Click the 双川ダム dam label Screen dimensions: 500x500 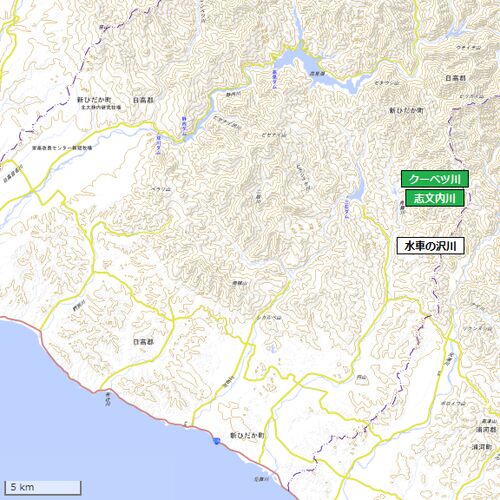[x=158, y=145]
